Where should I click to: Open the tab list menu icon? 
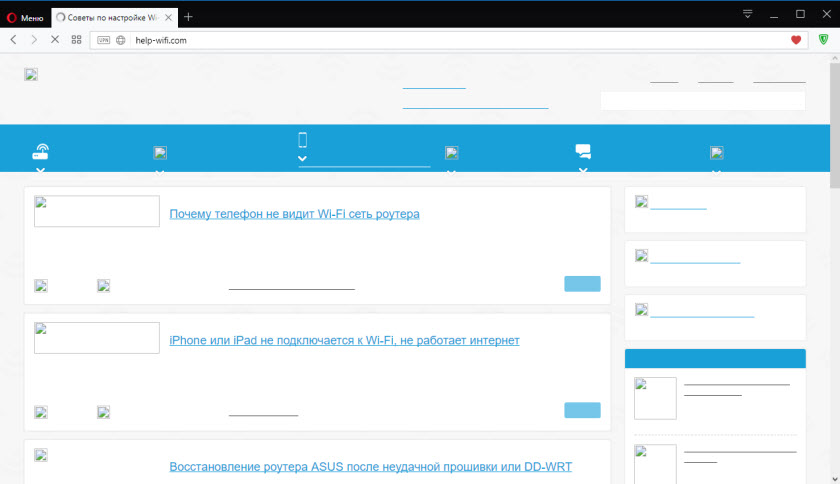tap(747, 14)
